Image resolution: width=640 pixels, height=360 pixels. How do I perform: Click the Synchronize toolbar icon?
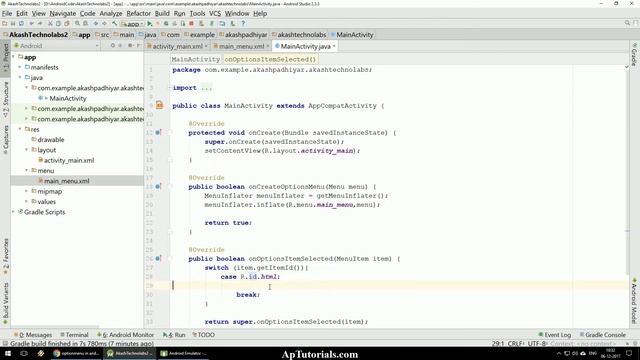click(x=22, y=24)
